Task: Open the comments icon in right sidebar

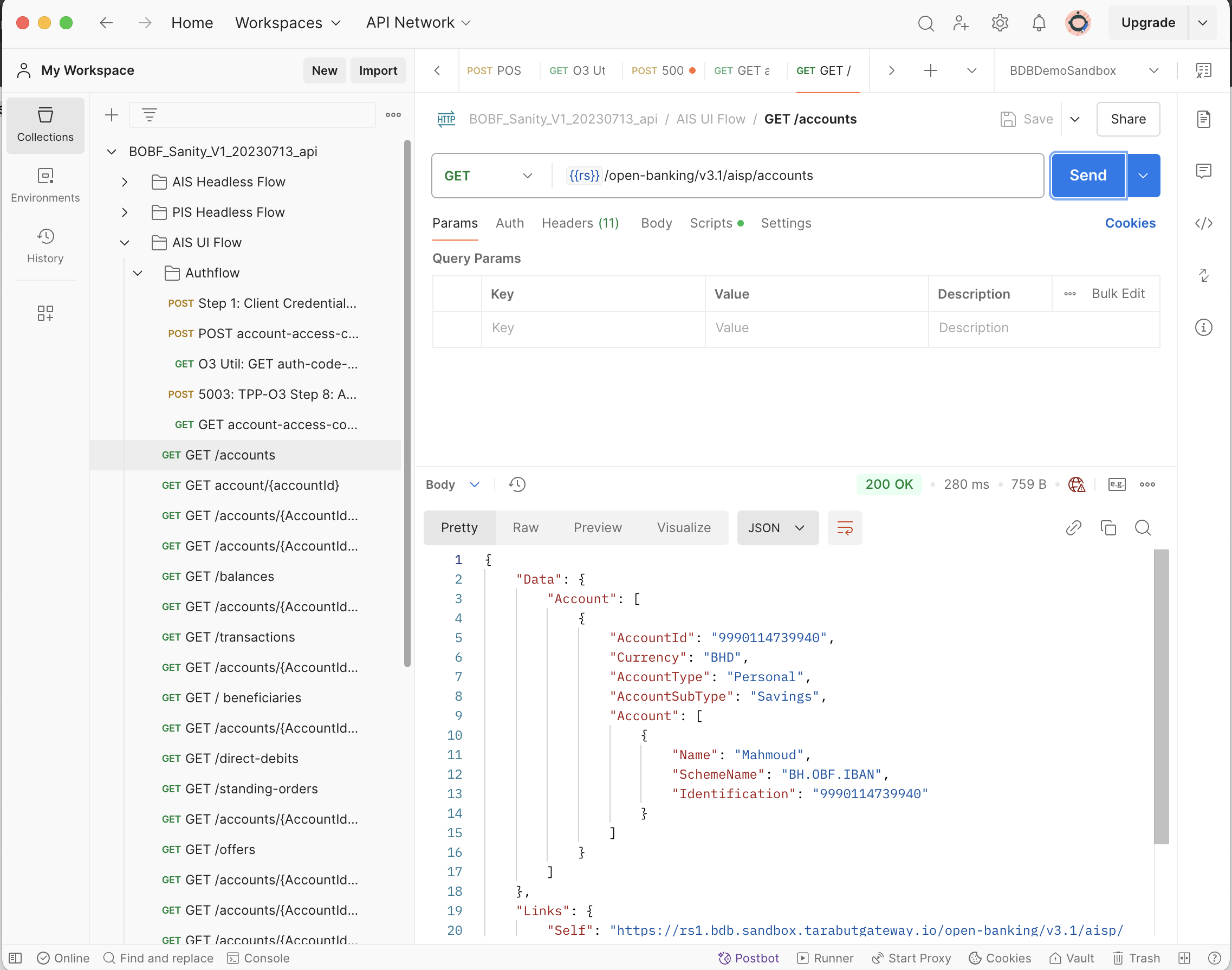Action: [x=1203, y=171]
